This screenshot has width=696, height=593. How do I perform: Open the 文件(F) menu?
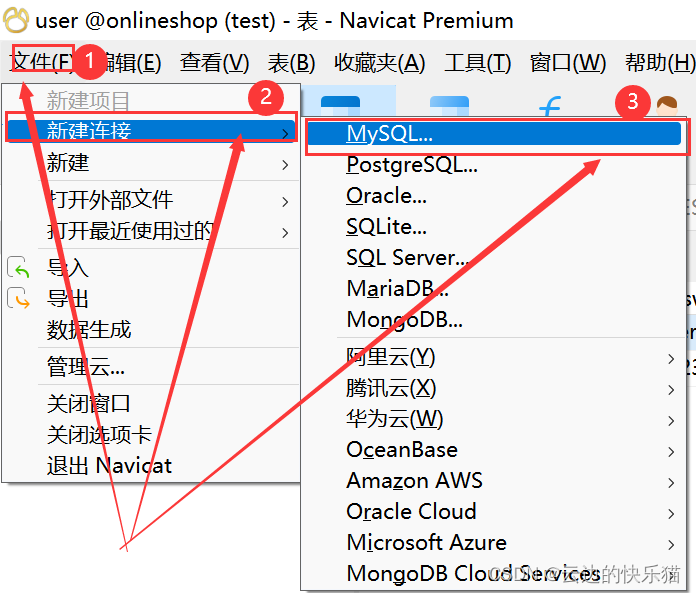pos(42,62)
